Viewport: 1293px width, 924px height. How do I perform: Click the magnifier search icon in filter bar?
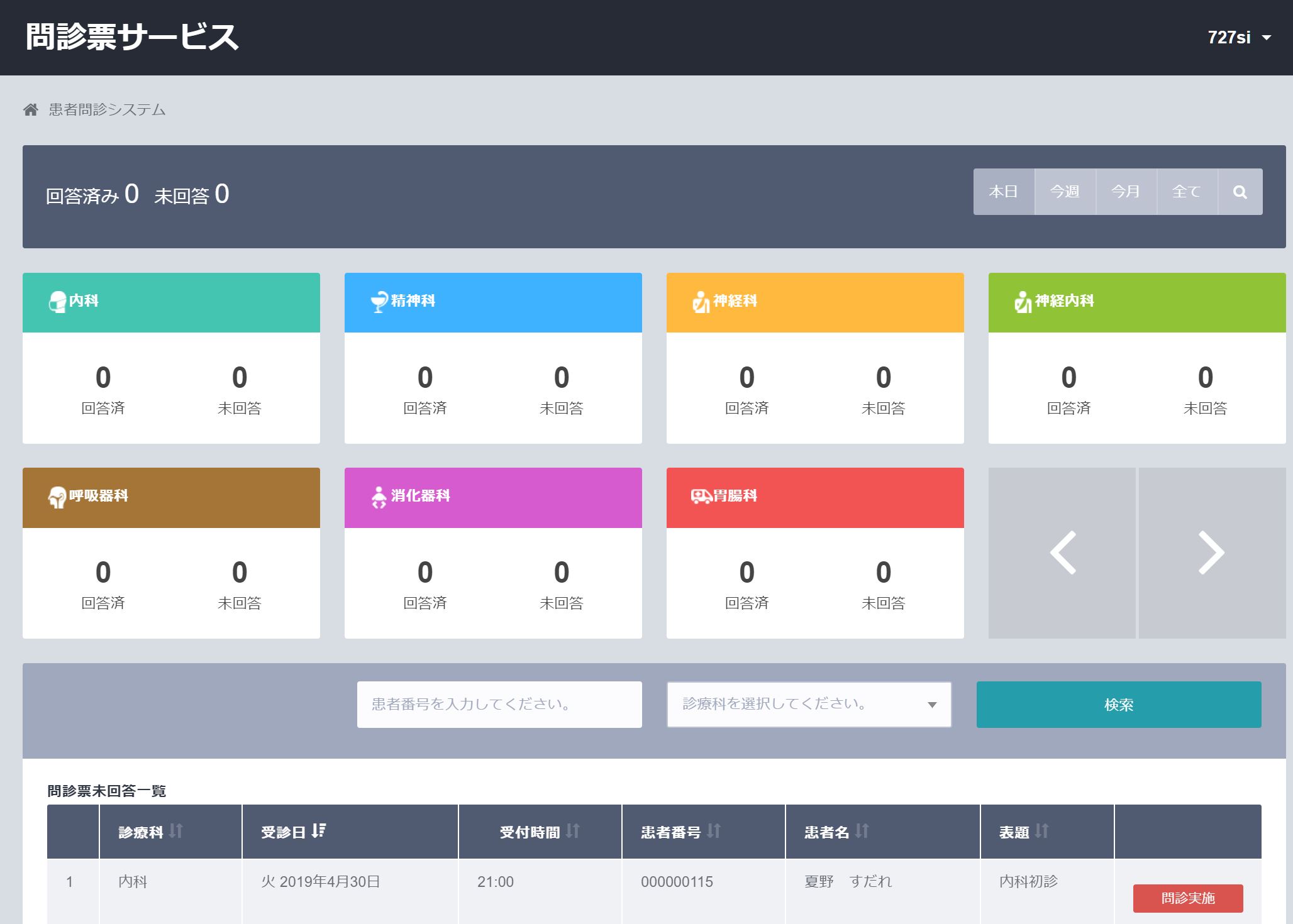click(1240, 192)
